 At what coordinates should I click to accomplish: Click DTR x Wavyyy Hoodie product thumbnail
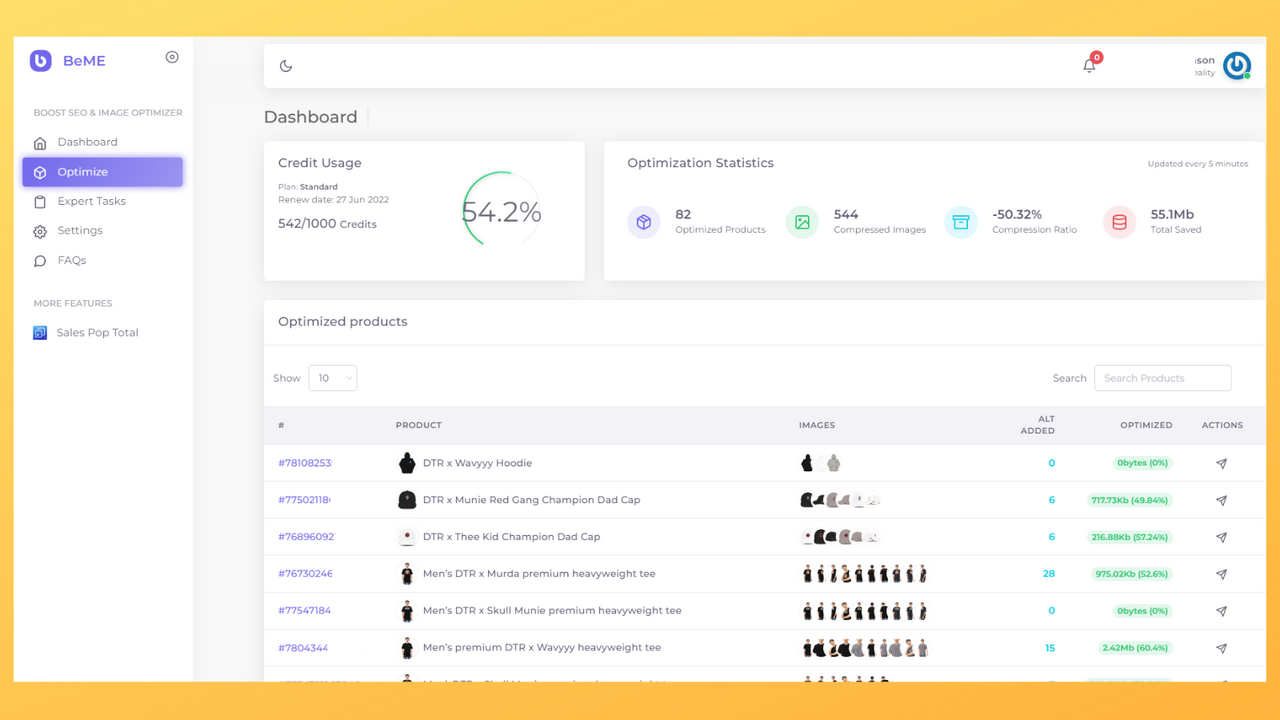(407, 463)
